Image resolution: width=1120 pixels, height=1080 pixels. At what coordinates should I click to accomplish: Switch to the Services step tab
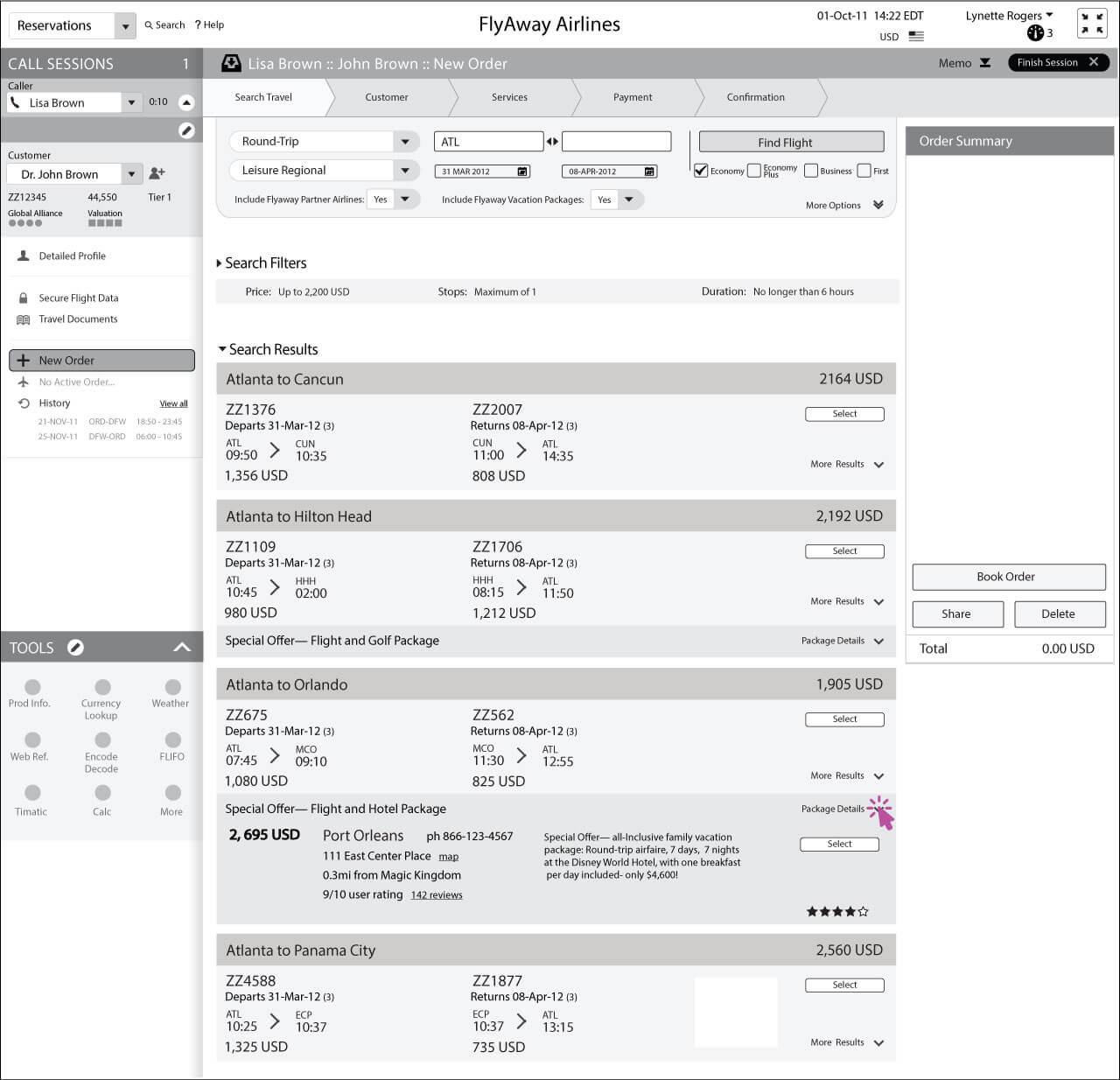click(509, 97)
